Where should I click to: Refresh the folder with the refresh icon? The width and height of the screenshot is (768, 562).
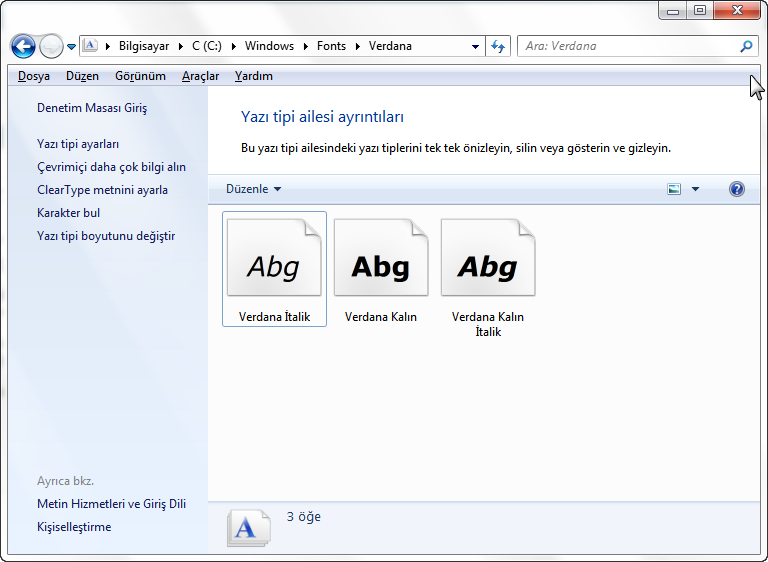pos(498,47)
